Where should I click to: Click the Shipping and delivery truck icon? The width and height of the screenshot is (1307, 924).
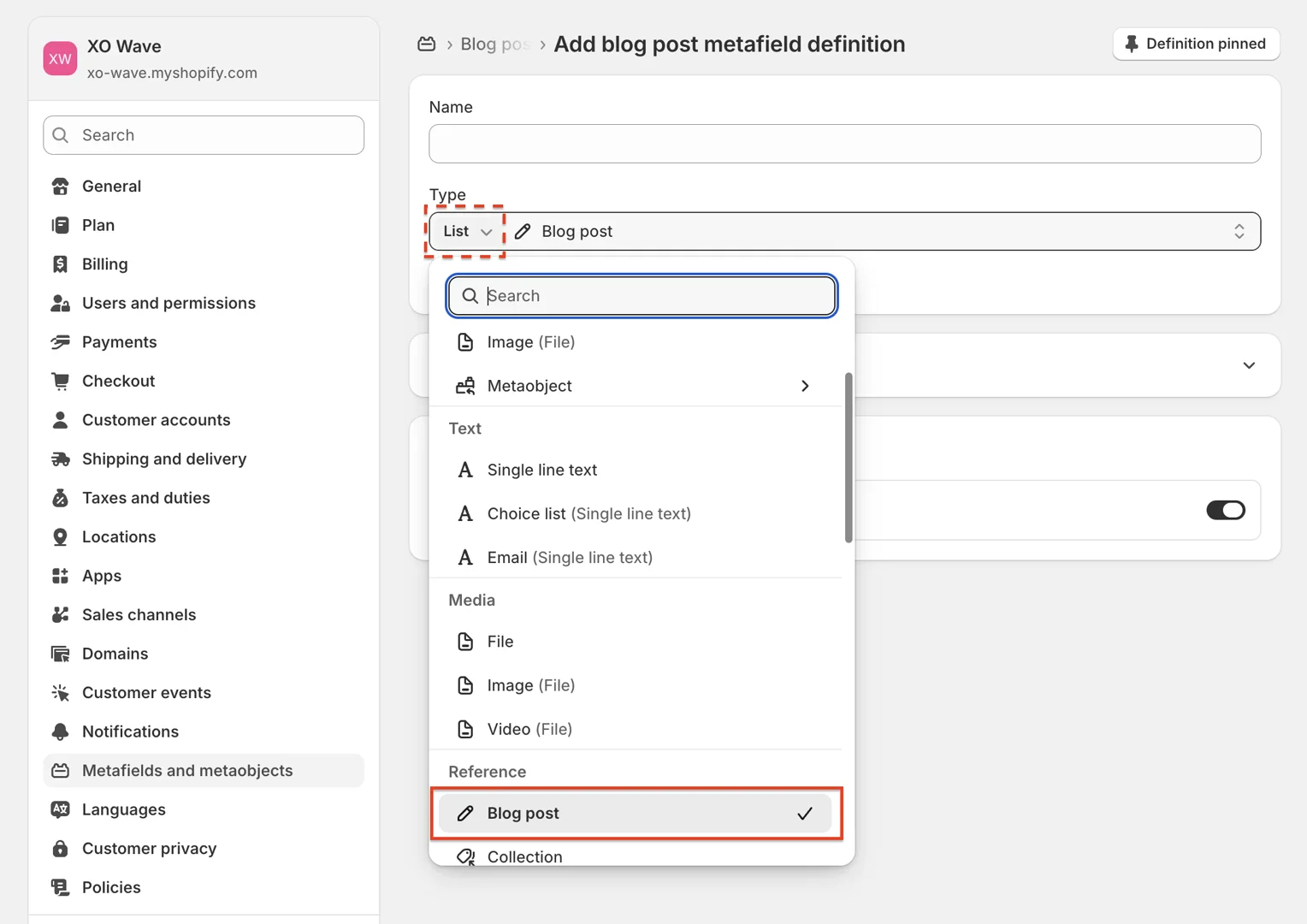point(60,459)
